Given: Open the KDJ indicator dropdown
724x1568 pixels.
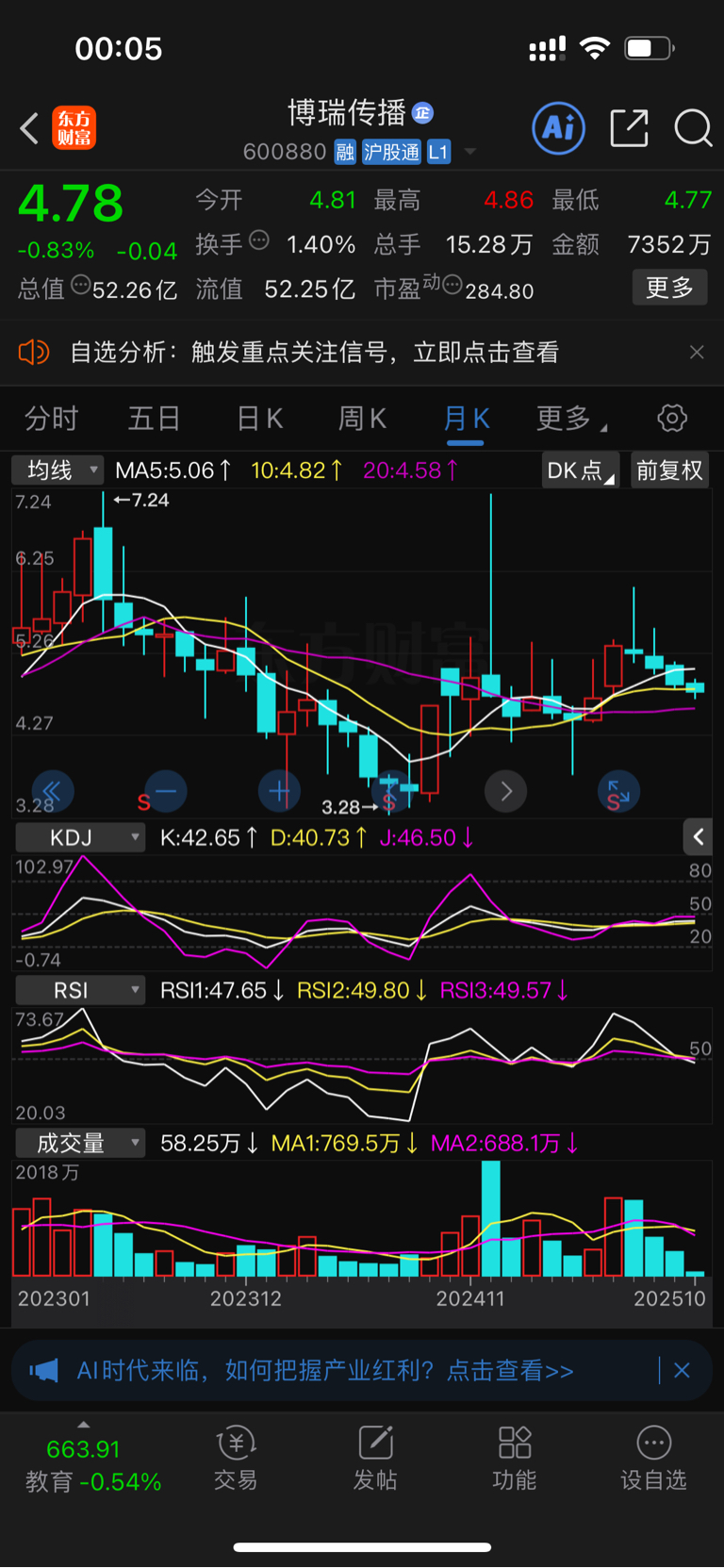Looking at the screenshot, I should point(82,837).
